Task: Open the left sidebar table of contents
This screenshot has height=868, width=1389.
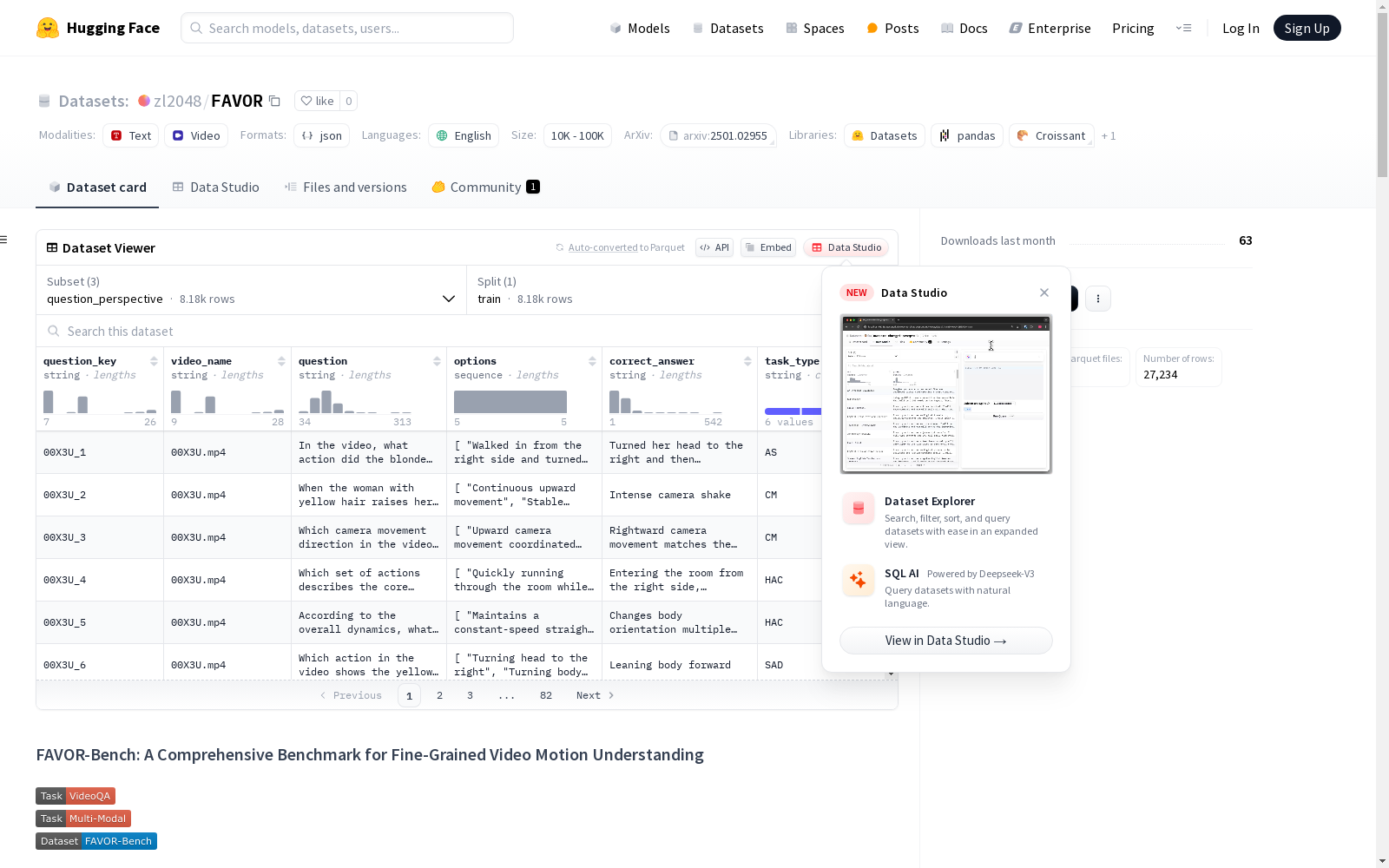Action: click(4, 240)
